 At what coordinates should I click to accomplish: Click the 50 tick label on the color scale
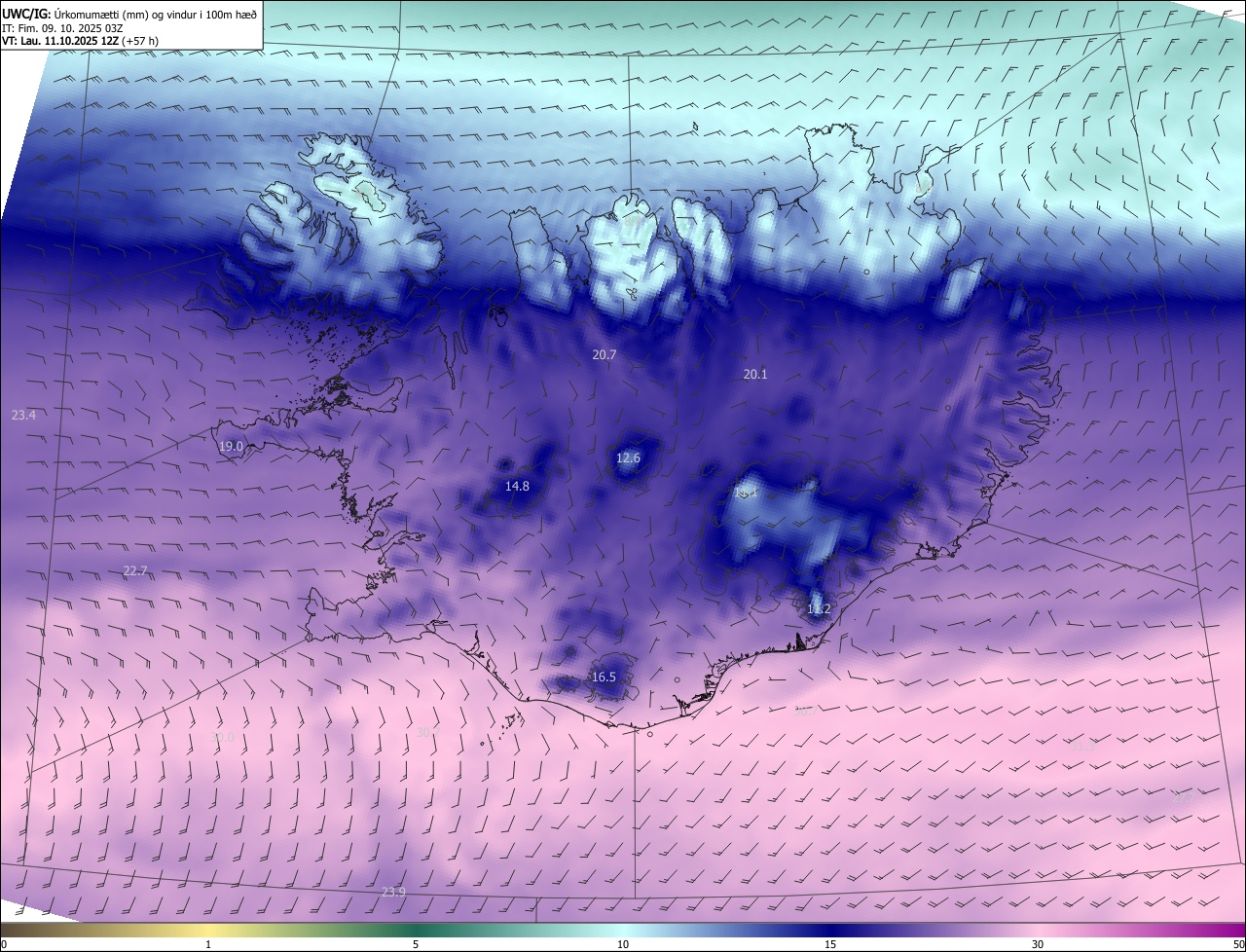coord(1238,945)
